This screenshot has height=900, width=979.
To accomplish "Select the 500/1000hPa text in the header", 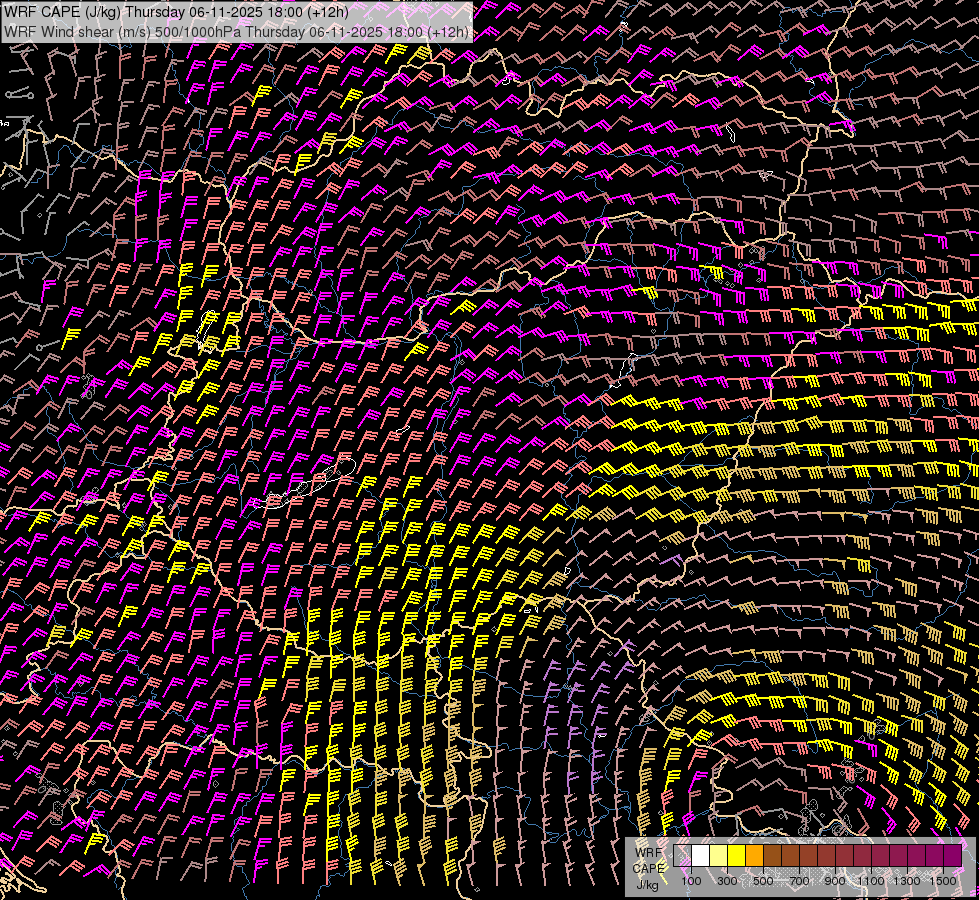I will pos(196,32).
